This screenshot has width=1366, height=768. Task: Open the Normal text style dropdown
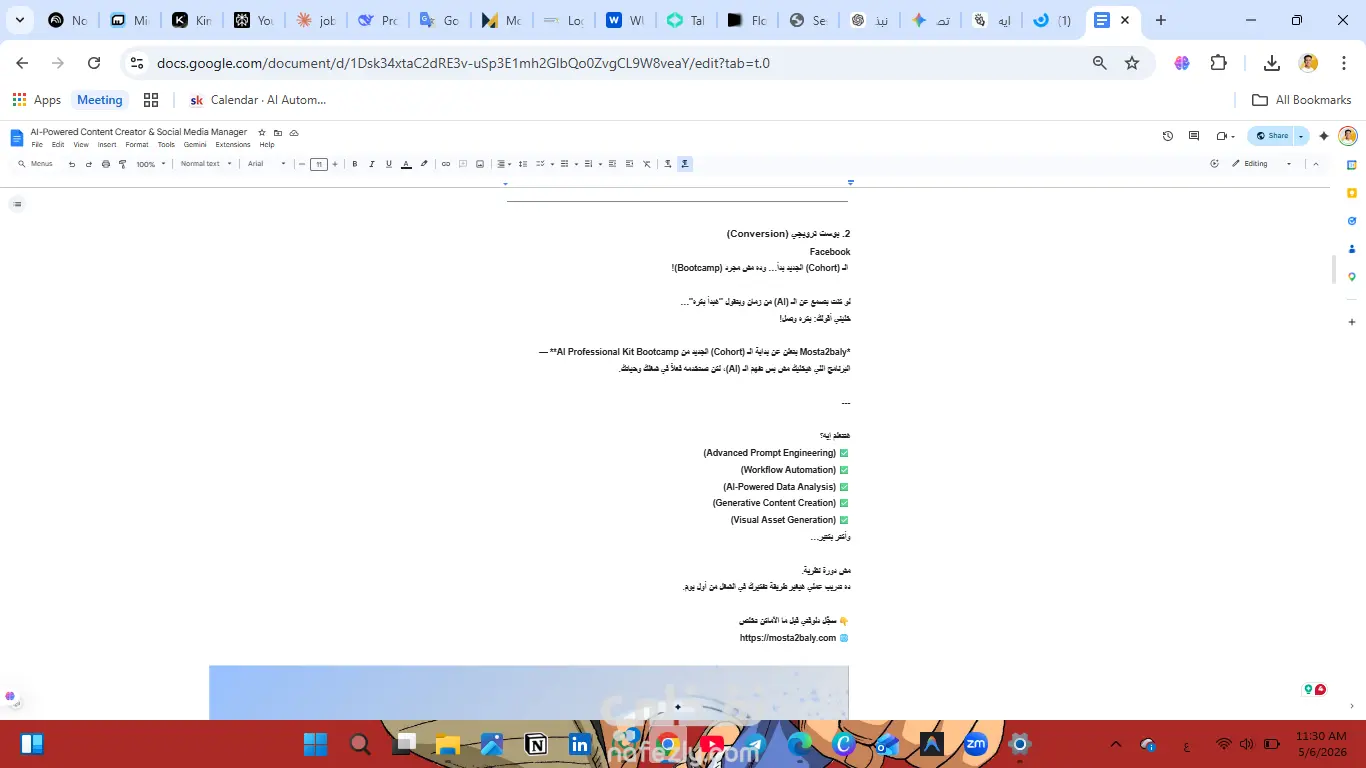coord(206,164)
